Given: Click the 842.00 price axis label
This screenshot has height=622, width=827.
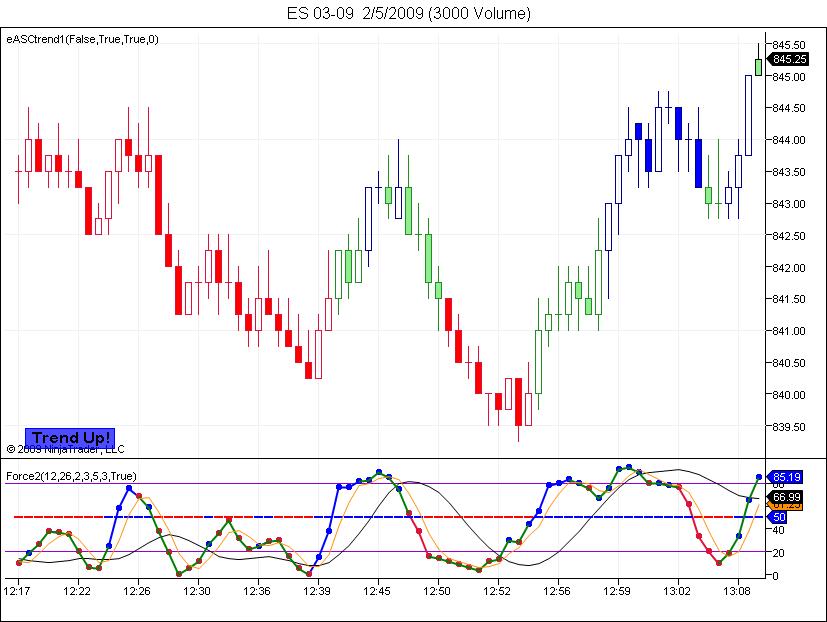Looking at the screenshot, I should [x=788, y=267].
